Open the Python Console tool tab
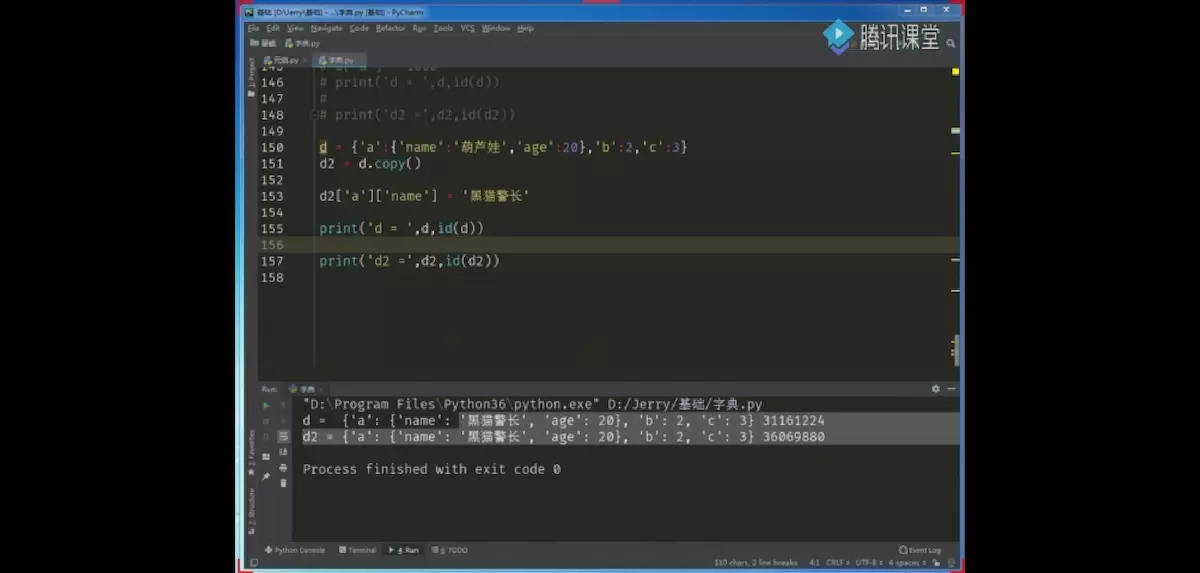The height and width of the screenshot is (573, 1200). pyautogui.click(x=295, y=550)
